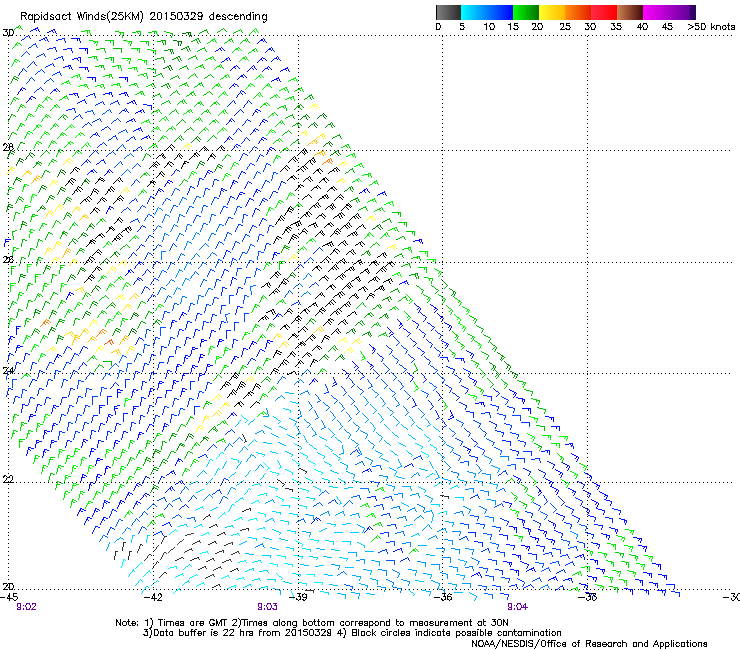Viewport: 740px width, 650px height.
Task: Click the latitude label '28' on left axis
Action: pyautogui.click(x=8, y=147)
